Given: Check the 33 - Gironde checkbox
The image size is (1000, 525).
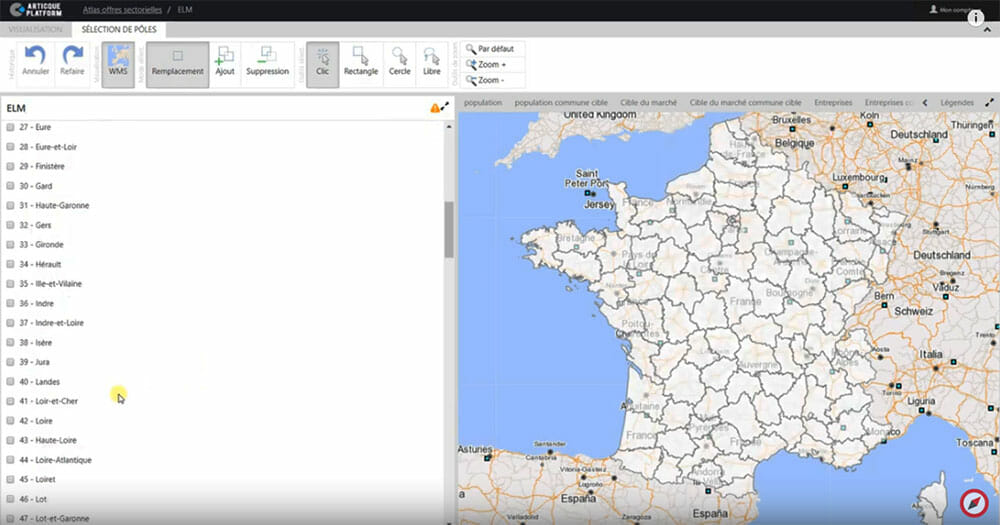Looking at the screenshot, I should (10, 244).
